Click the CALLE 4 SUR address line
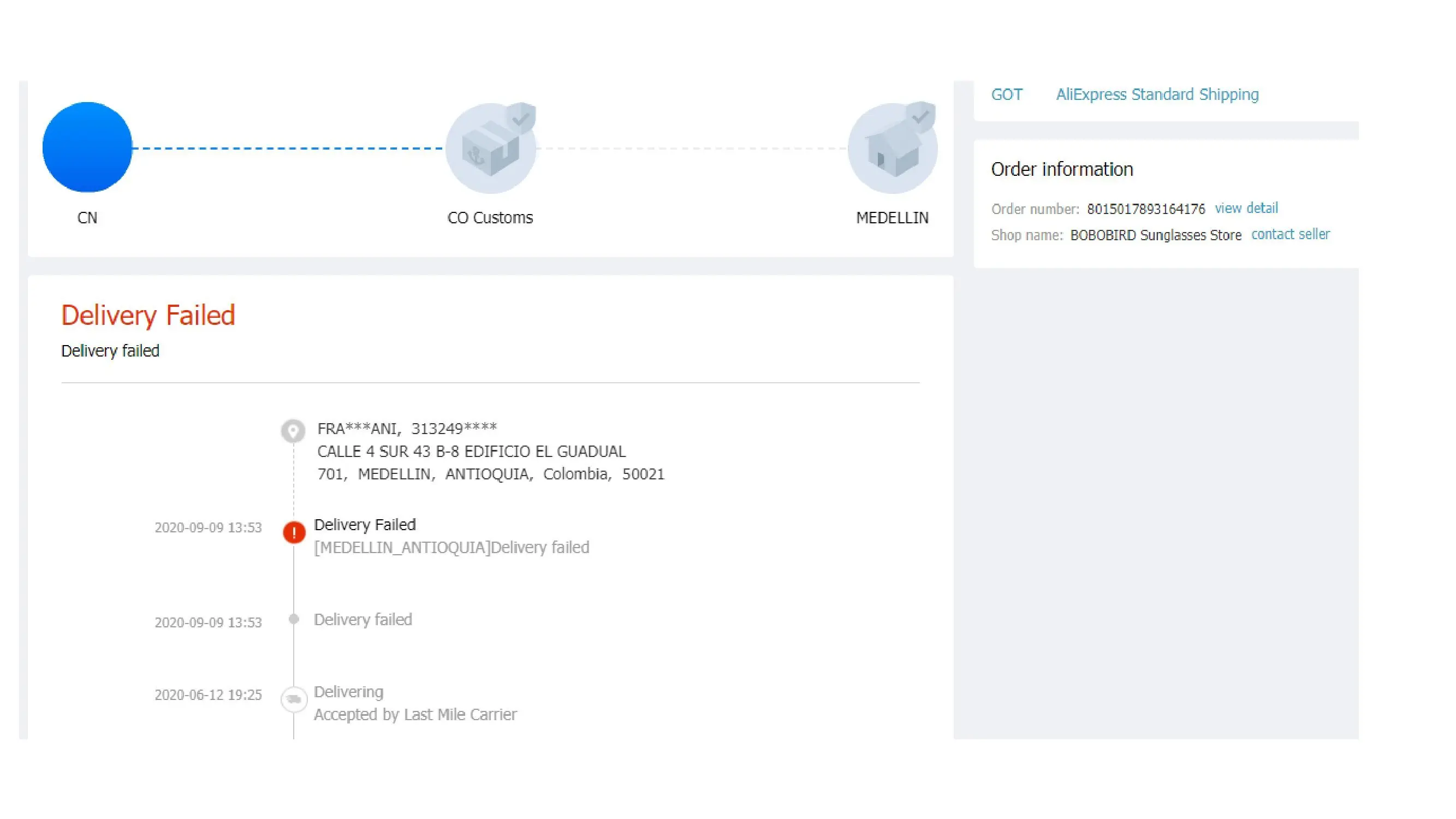The width and height of the screenshot is (1456, 819). pos(471,451)
